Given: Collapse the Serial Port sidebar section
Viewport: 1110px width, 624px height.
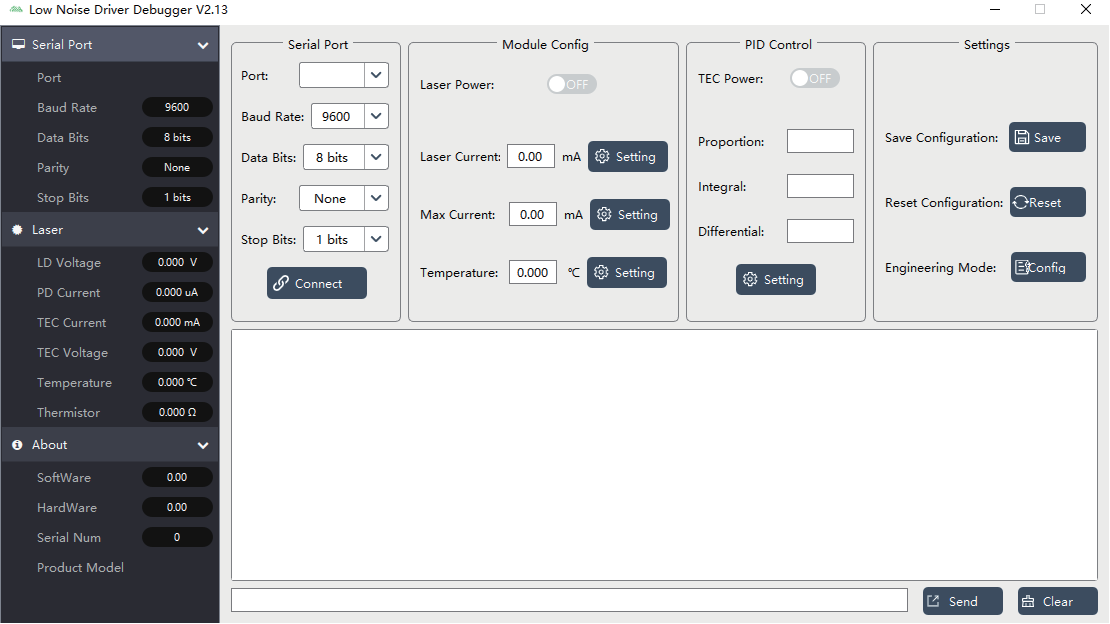Looking at the screenshot, I should tap(203, 45).
